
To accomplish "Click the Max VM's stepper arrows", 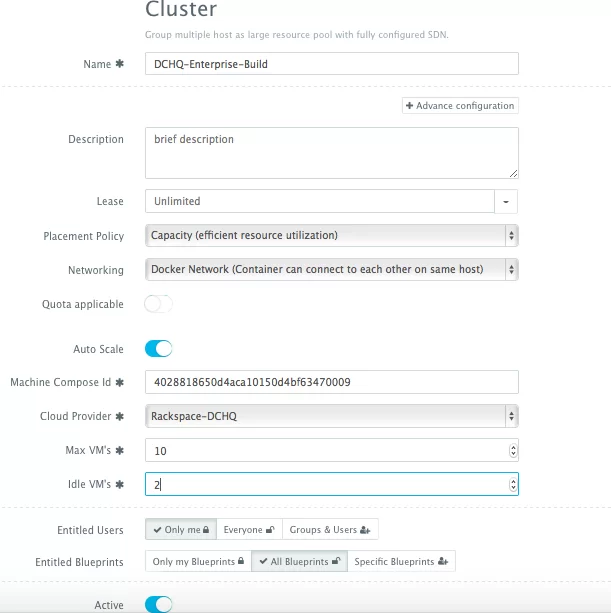I will 513,450.
